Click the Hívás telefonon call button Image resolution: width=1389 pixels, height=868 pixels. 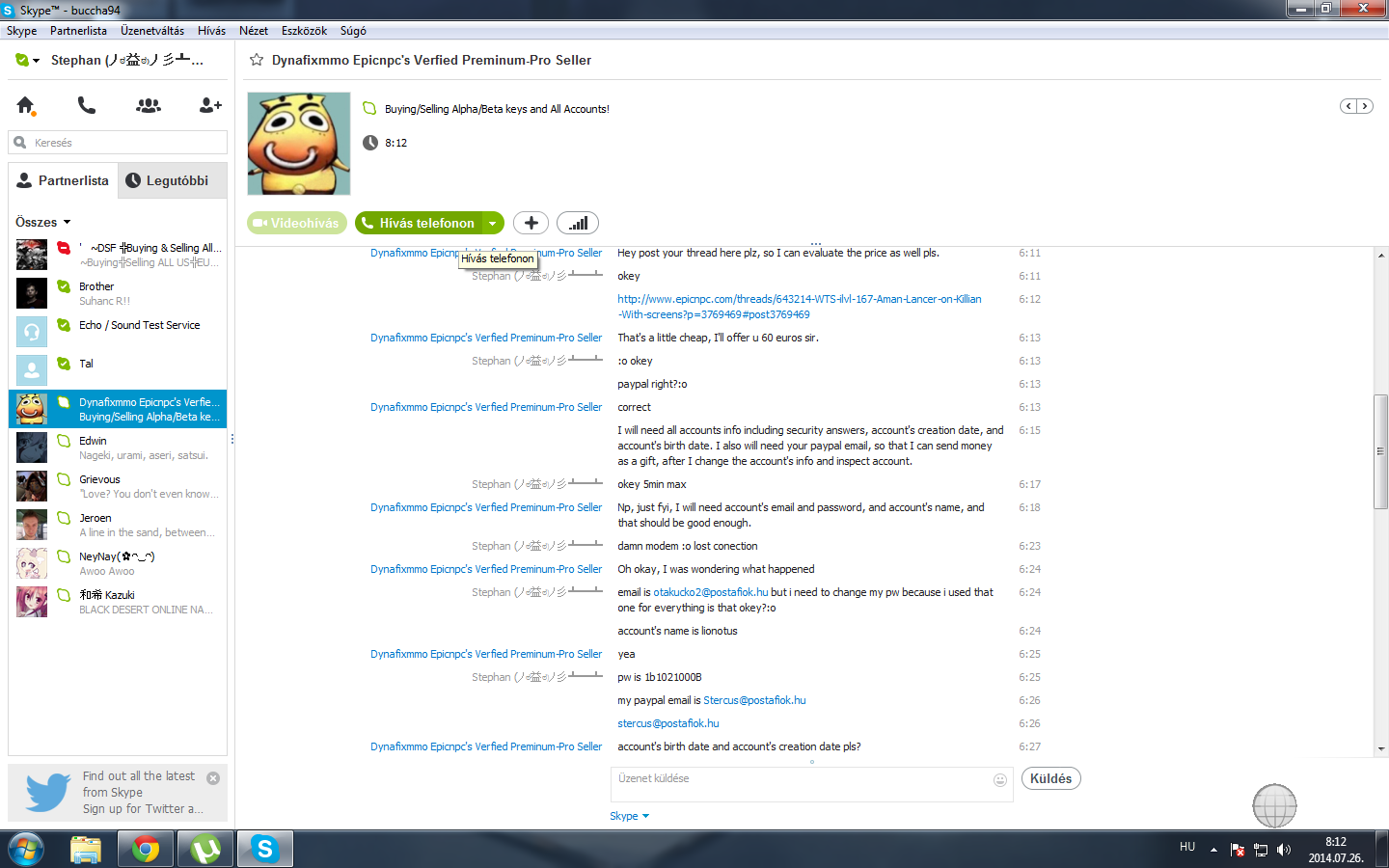pyautogui.click(x=419, y=223)
